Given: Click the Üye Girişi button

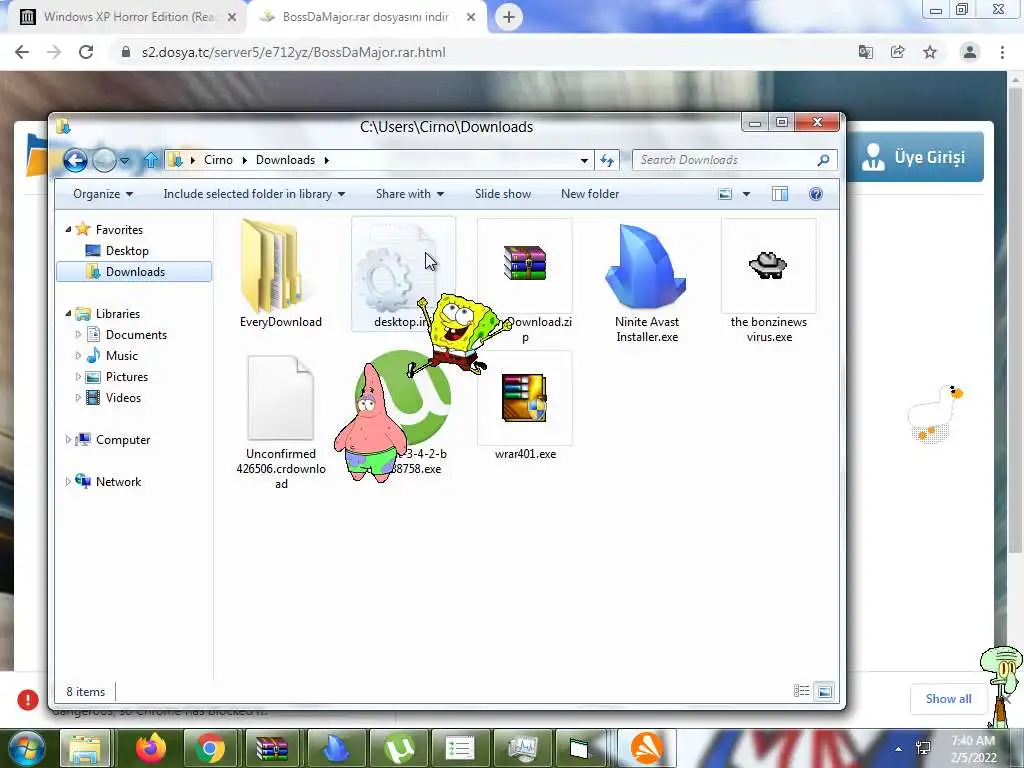Looking at the screenshot, I should click(916, 157).
